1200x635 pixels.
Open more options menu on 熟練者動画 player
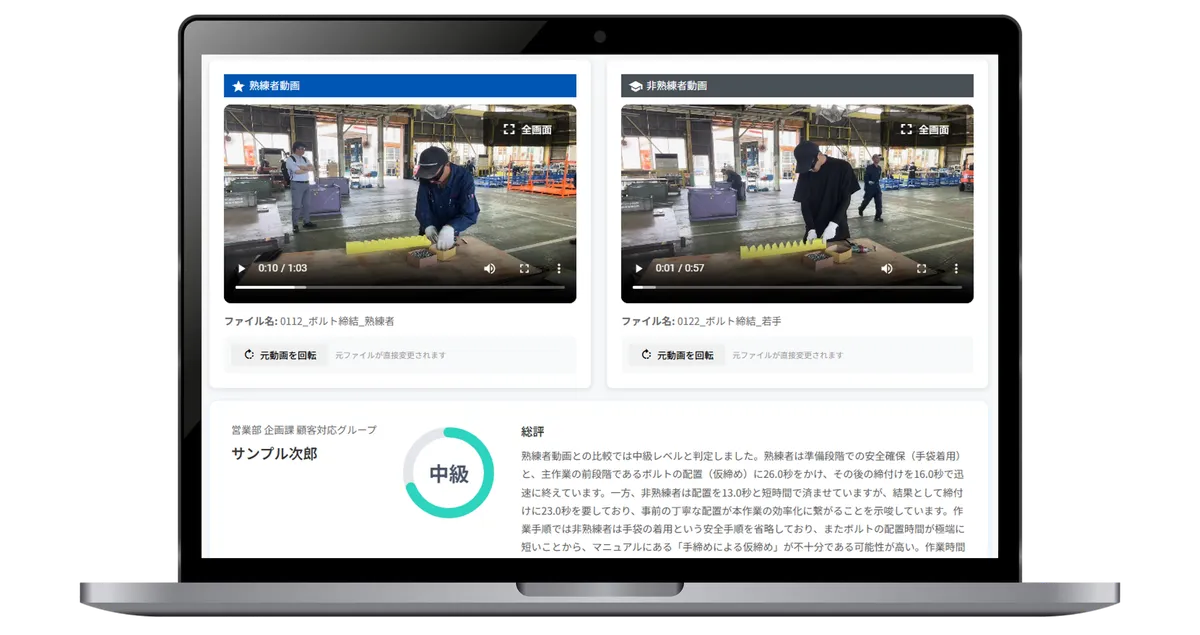pos(559,269)
